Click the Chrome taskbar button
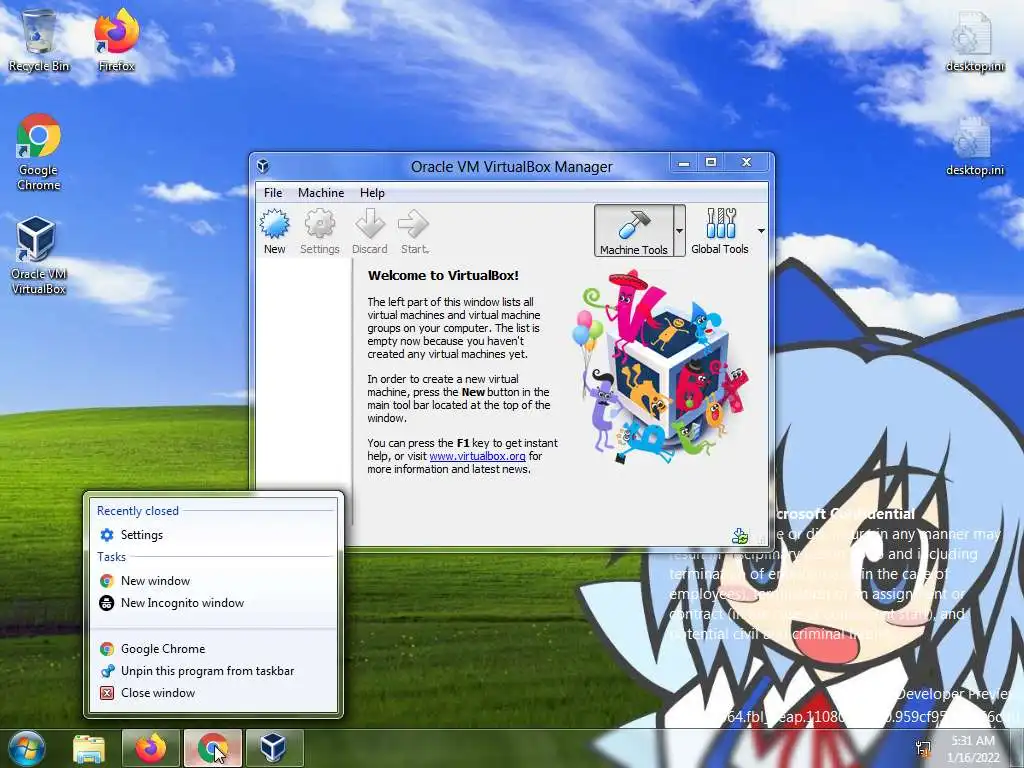1024x768 pixels. click(213, 748)
